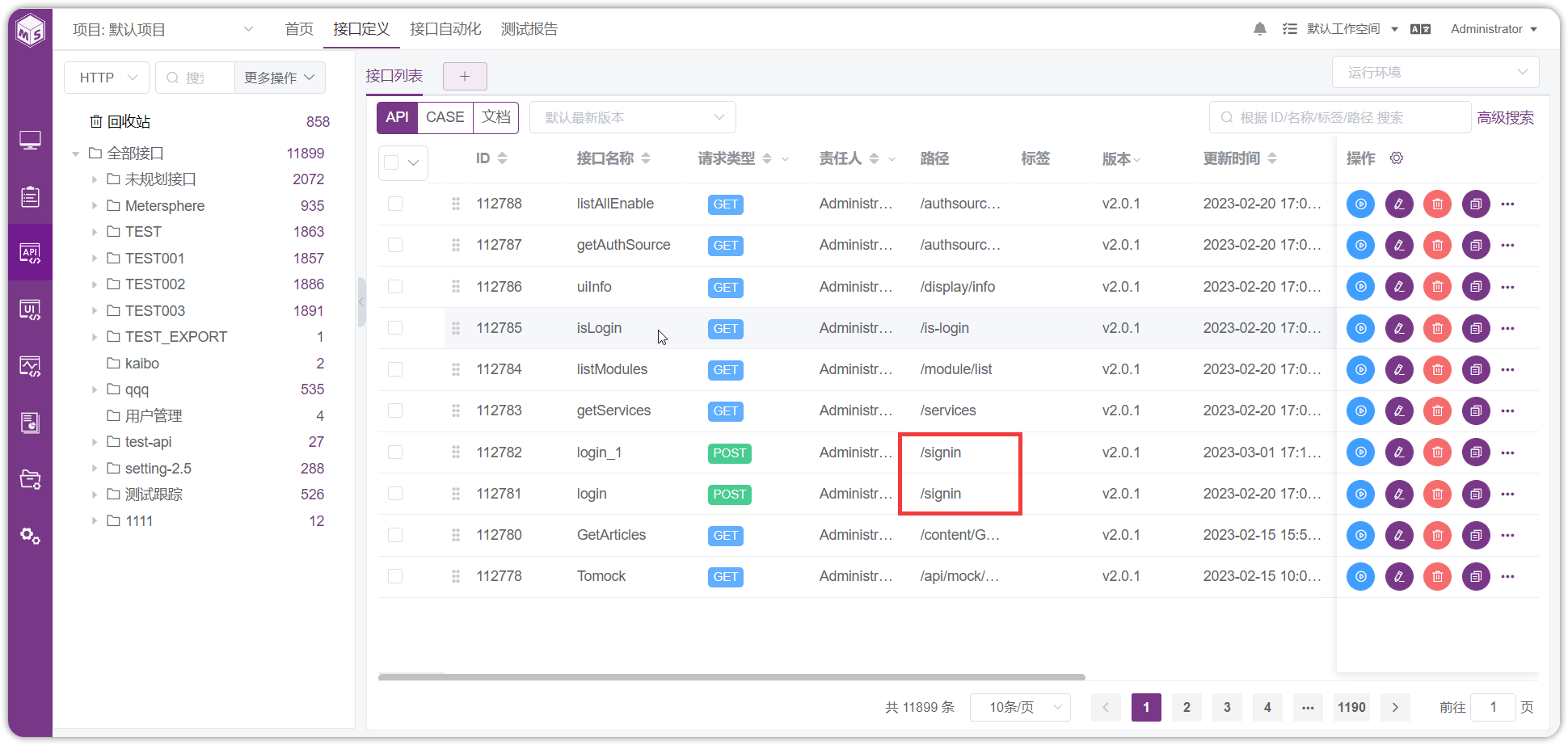Switch to the 接口自动化 tab
The image size is (1568, 745).
coord(445,29)
